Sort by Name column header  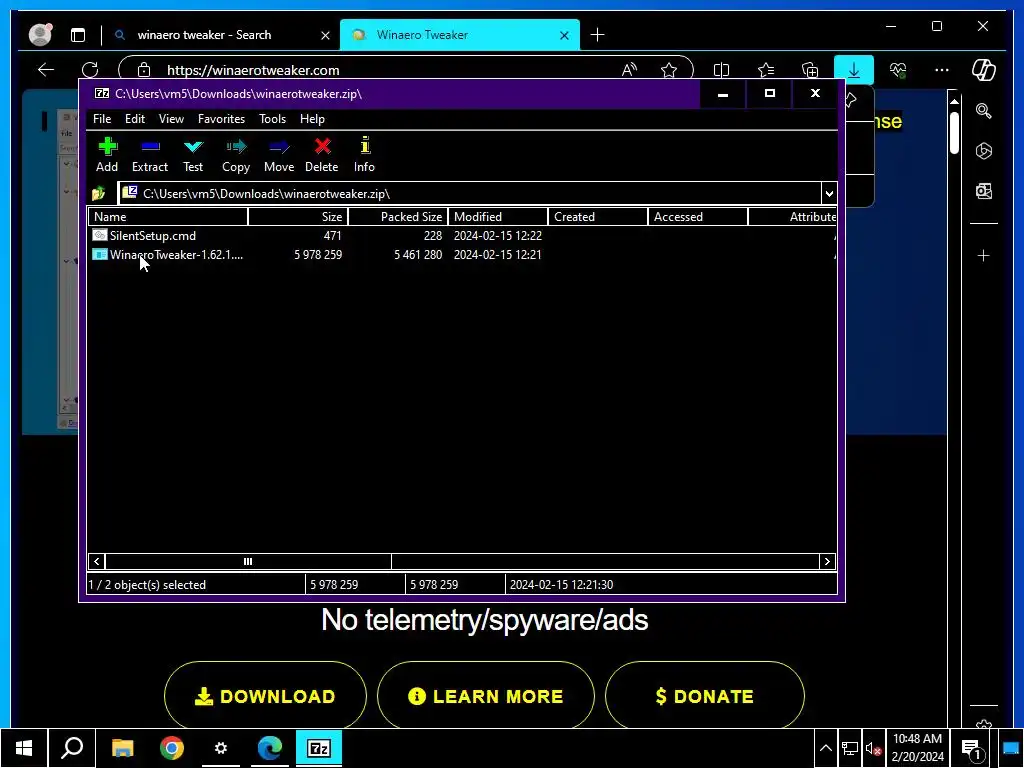point(168,217)
